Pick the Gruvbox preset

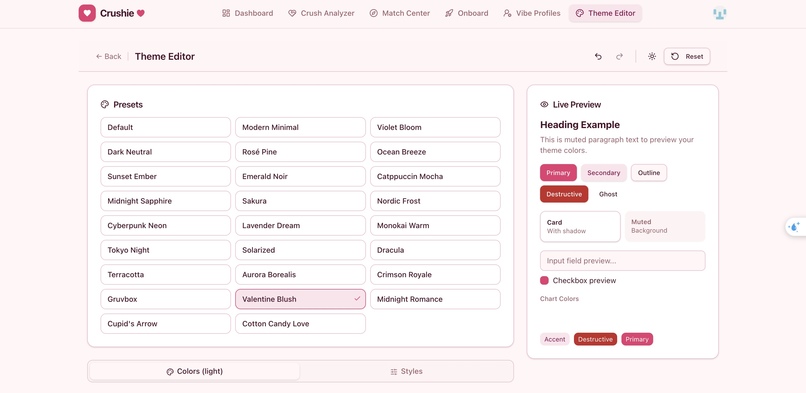pos(166,299)
